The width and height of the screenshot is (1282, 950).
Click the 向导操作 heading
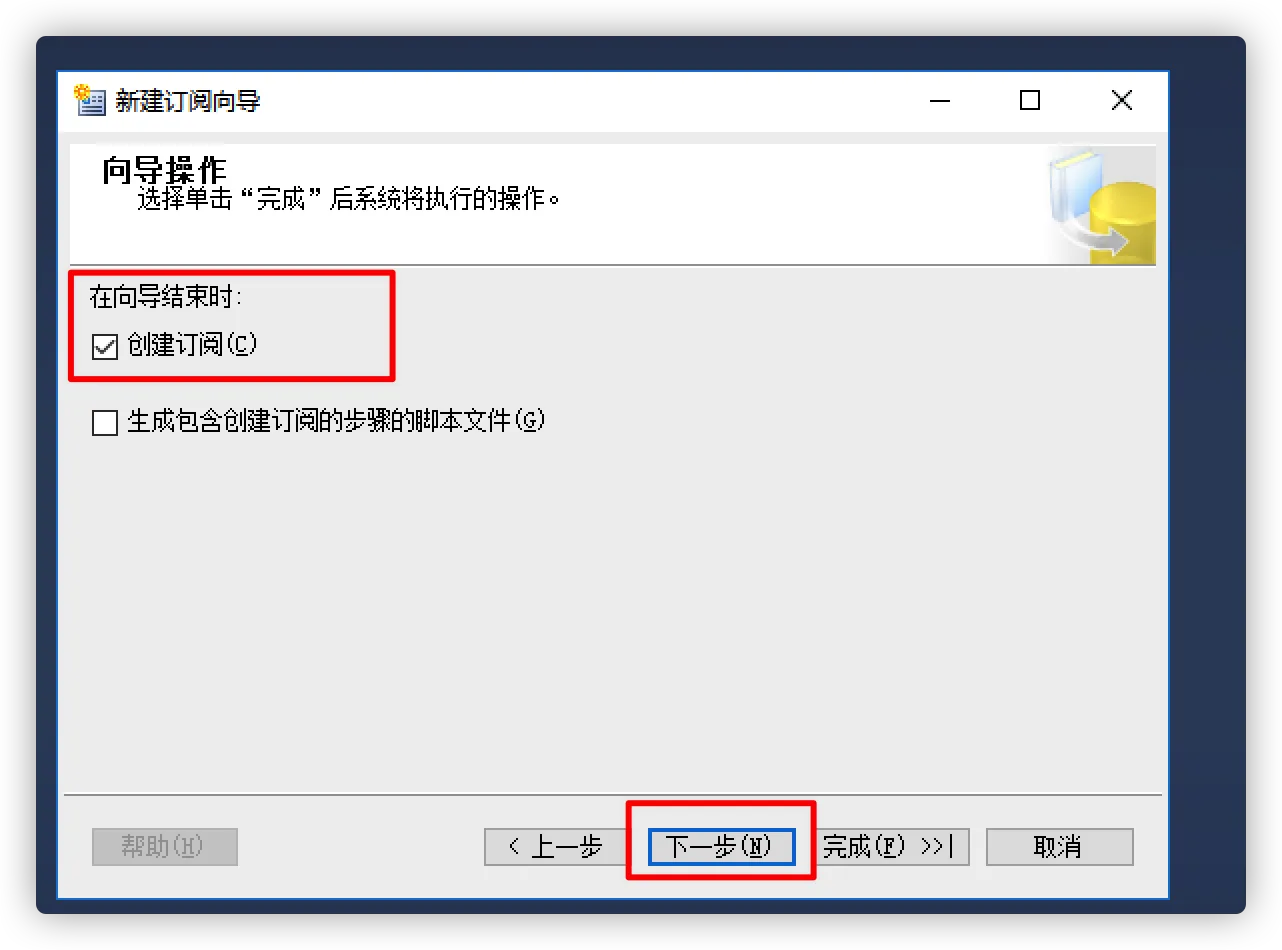pyautogui.click(x=164, y=170)
